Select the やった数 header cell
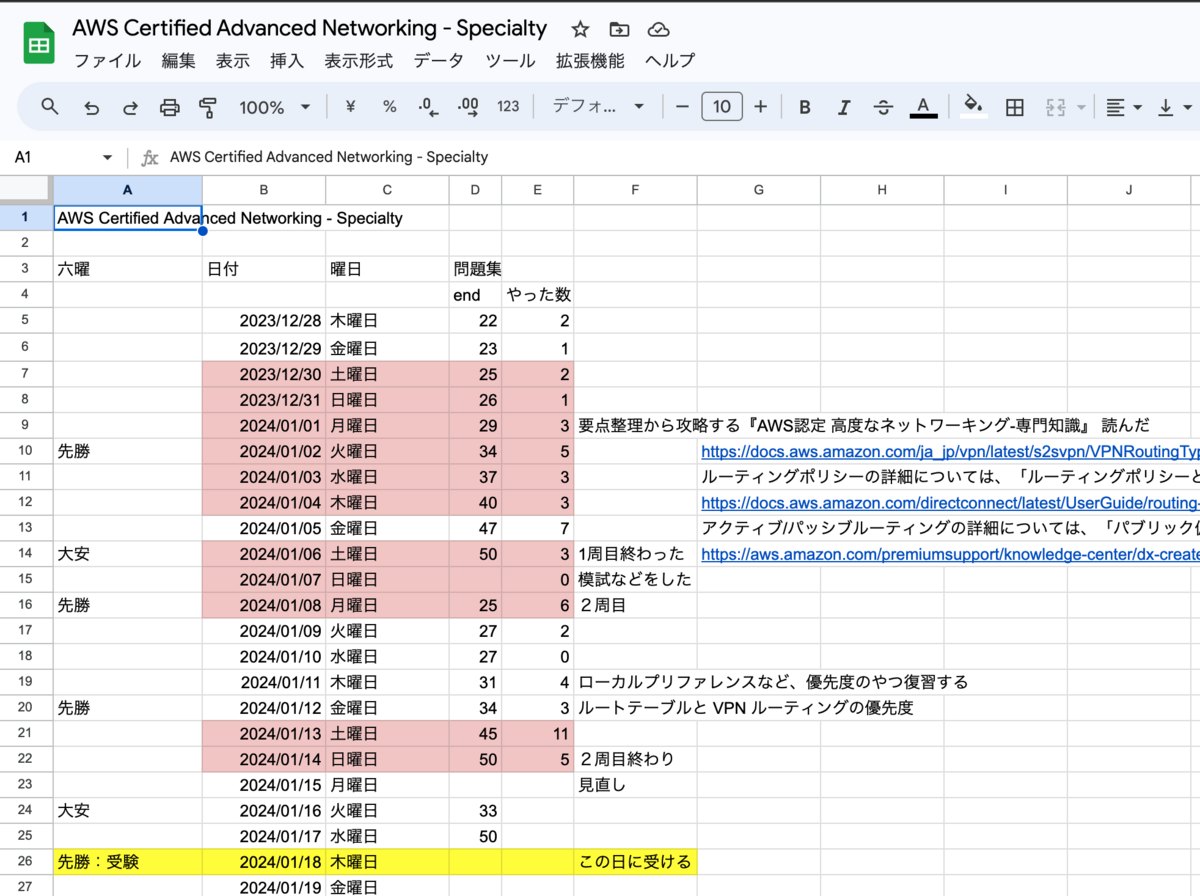 538,295
